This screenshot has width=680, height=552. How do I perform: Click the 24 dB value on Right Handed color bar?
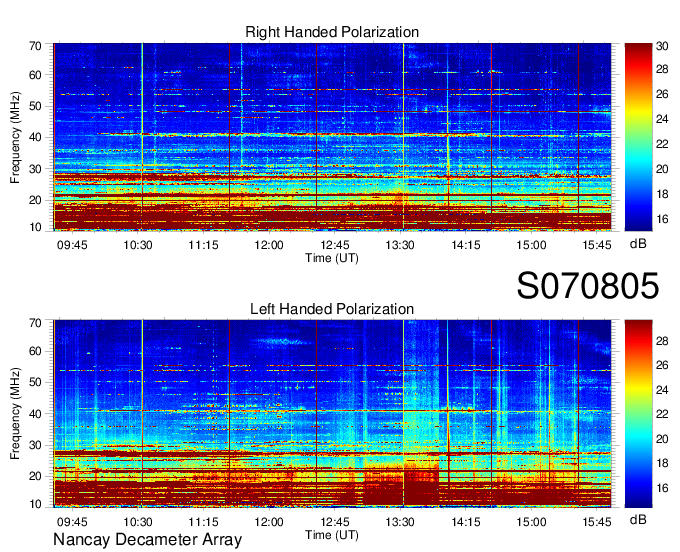662,119
